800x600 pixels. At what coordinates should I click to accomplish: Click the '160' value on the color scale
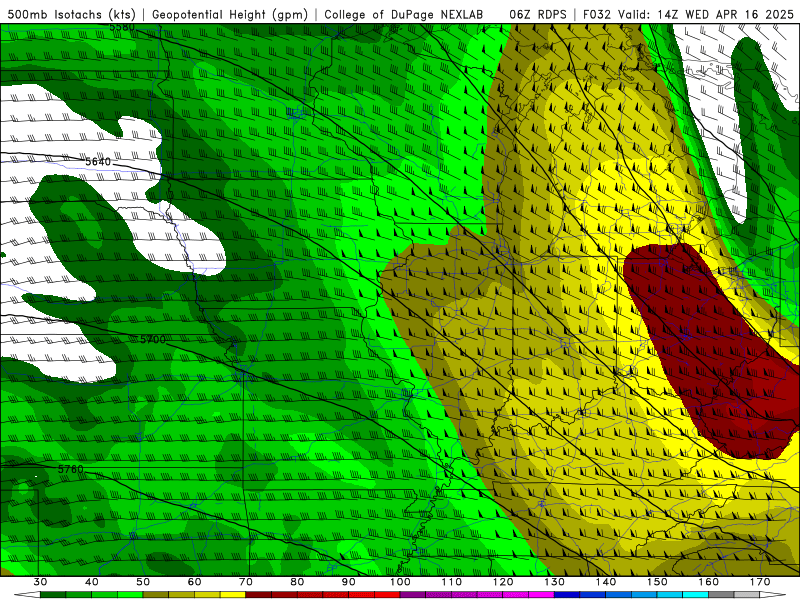[x=709, y=582]
